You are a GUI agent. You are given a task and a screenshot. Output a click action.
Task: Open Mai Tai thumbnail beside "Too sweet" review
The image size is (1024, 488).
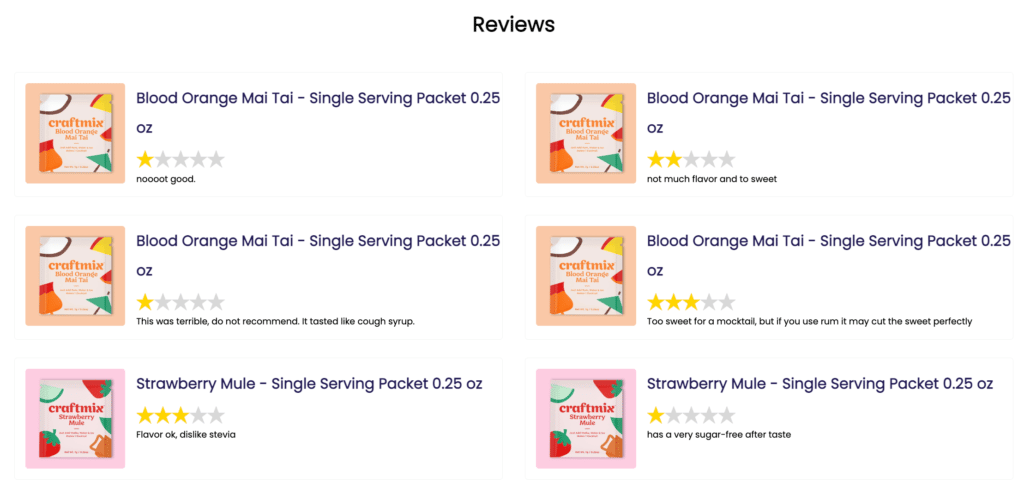pos(586,276)
